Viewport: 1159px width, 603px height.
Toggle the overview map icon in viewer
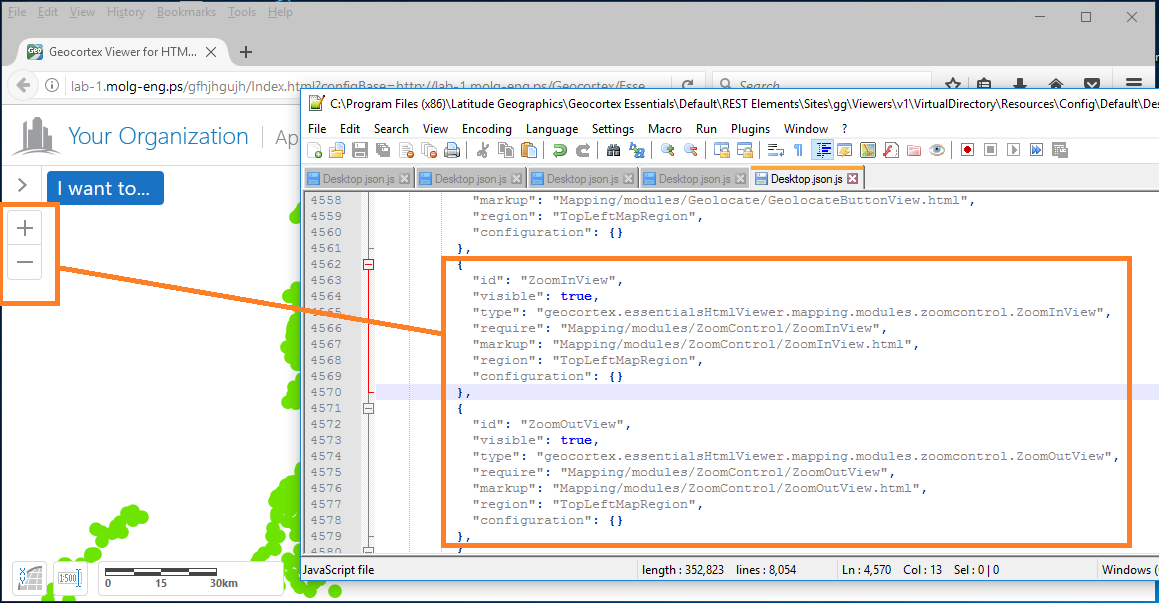point(30,577)
